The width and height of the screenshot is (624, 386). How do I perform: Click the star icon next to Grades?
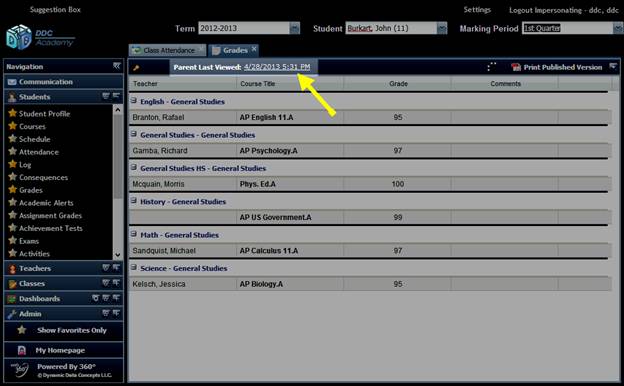click(13, 190)
